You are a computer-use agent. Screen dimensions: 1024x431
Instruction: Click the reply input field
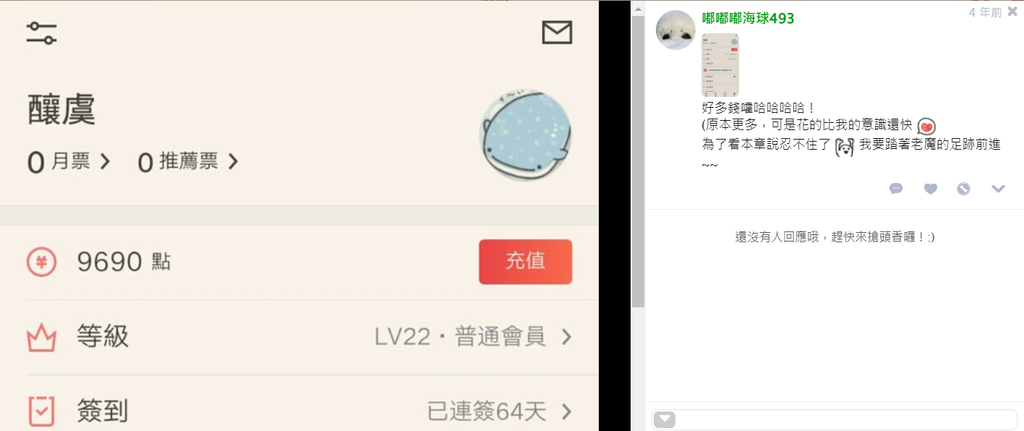(x=834, y=419)
